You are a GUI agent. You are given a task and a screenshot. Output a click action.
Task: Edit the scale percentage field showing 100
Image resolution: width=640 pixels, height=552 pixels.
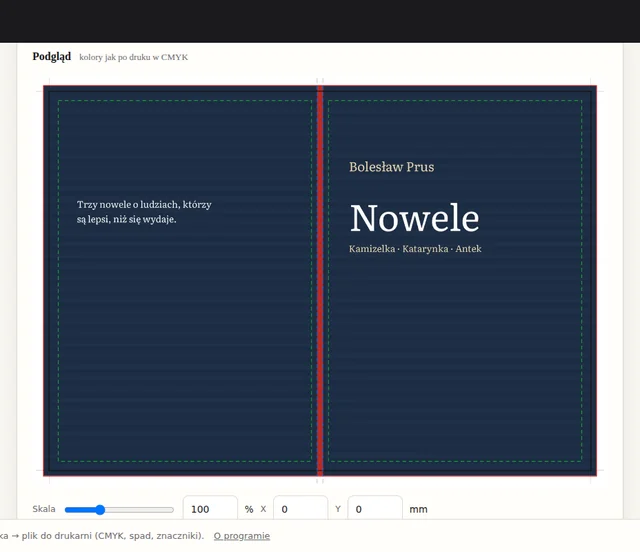(210, 509)
